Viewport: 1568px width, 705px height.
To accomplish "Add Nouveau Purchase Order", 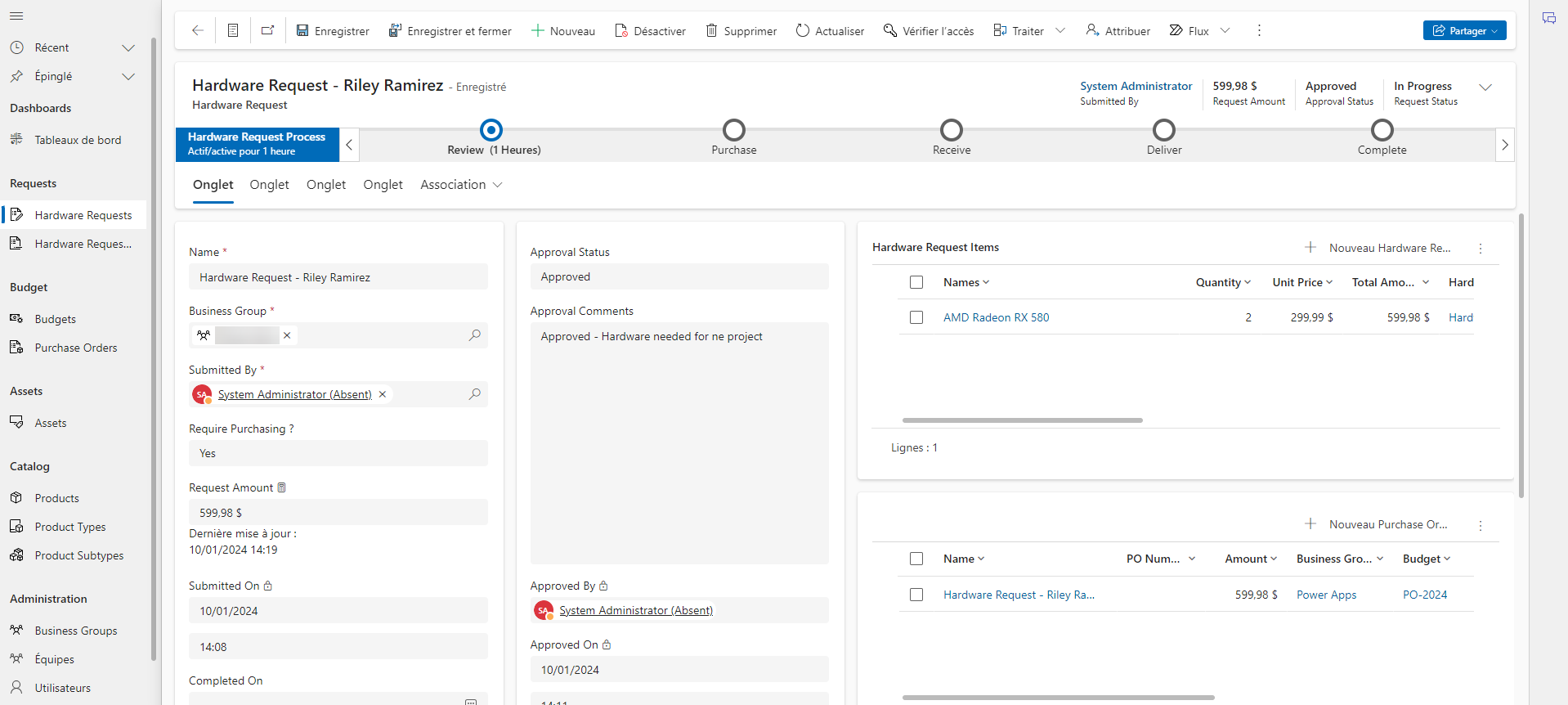I will [1377, 524].
